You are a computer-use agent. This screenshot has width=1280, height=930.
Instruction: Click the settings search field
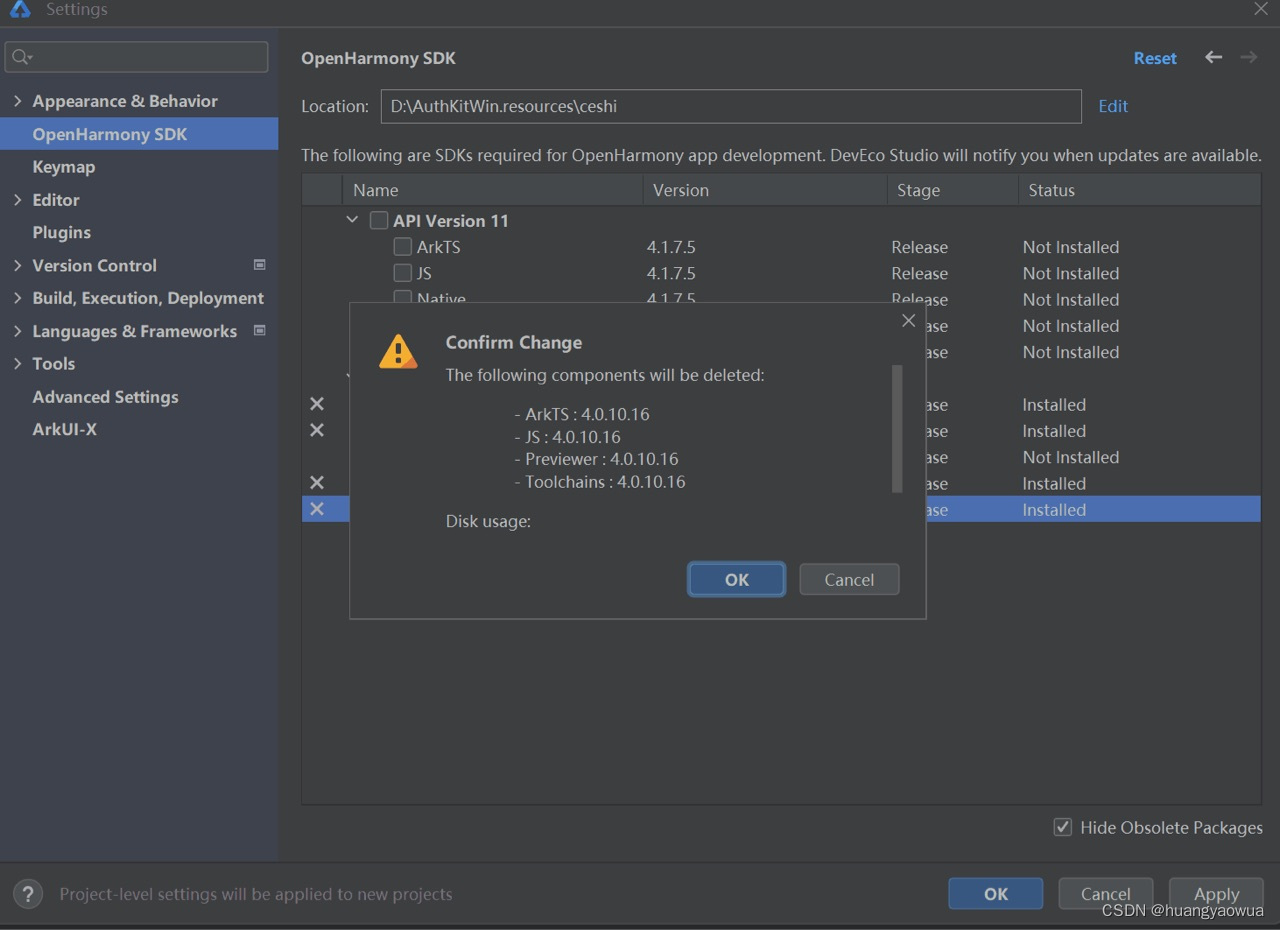coord(137,57)
